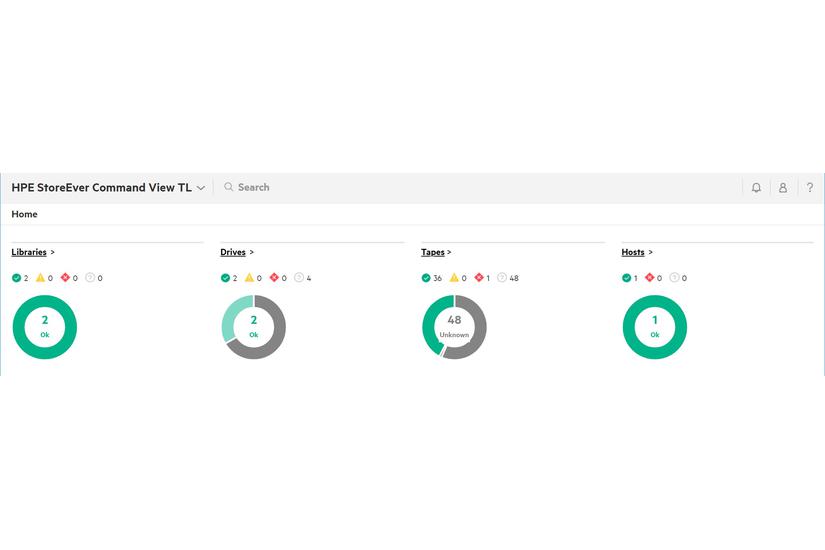The height and width of the screenshot is (550, 825).
Task: Open the user account icon
Action: point(783,187)
